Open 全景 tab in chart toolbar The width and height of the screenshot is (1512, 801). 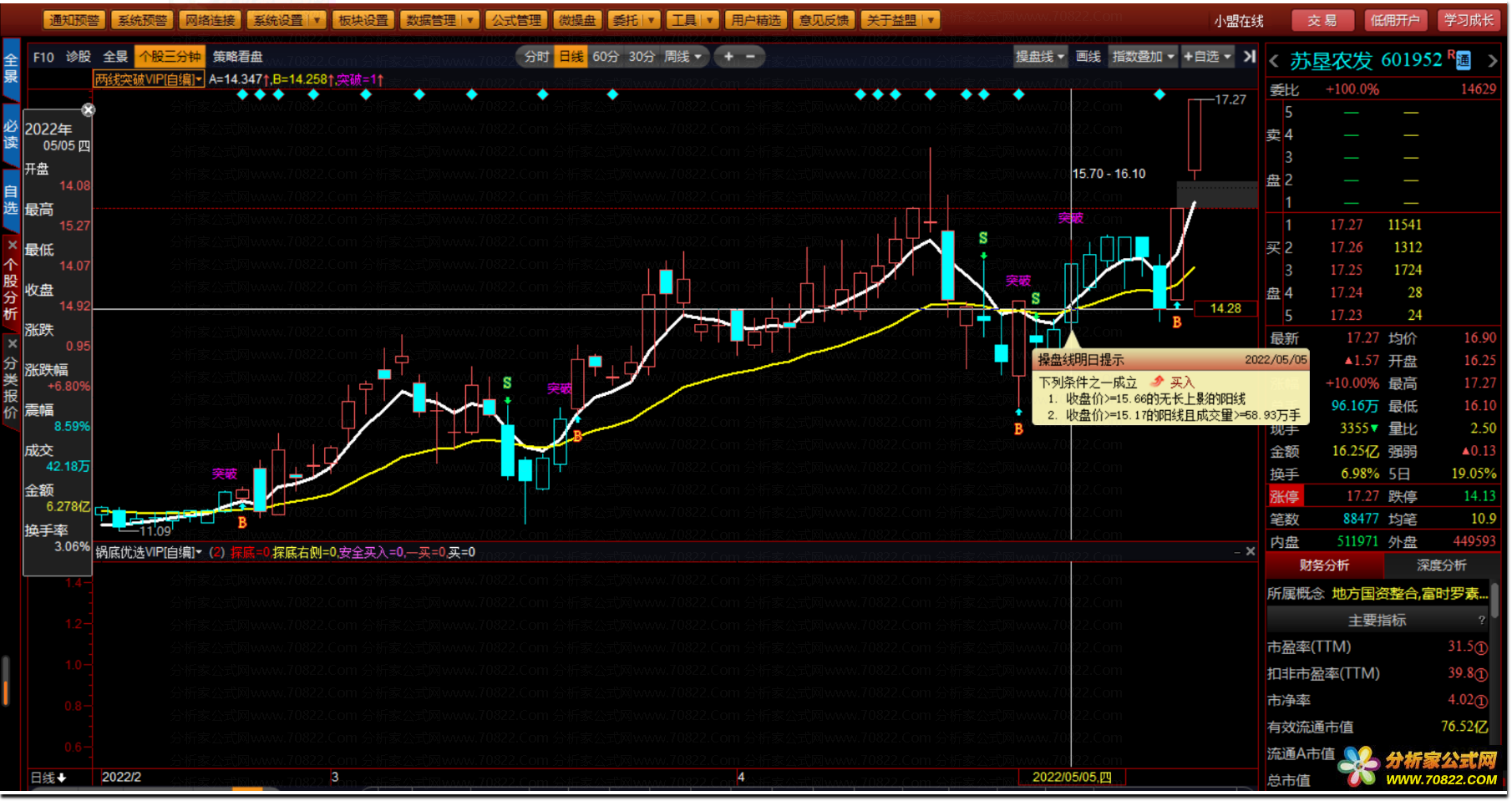115,57
